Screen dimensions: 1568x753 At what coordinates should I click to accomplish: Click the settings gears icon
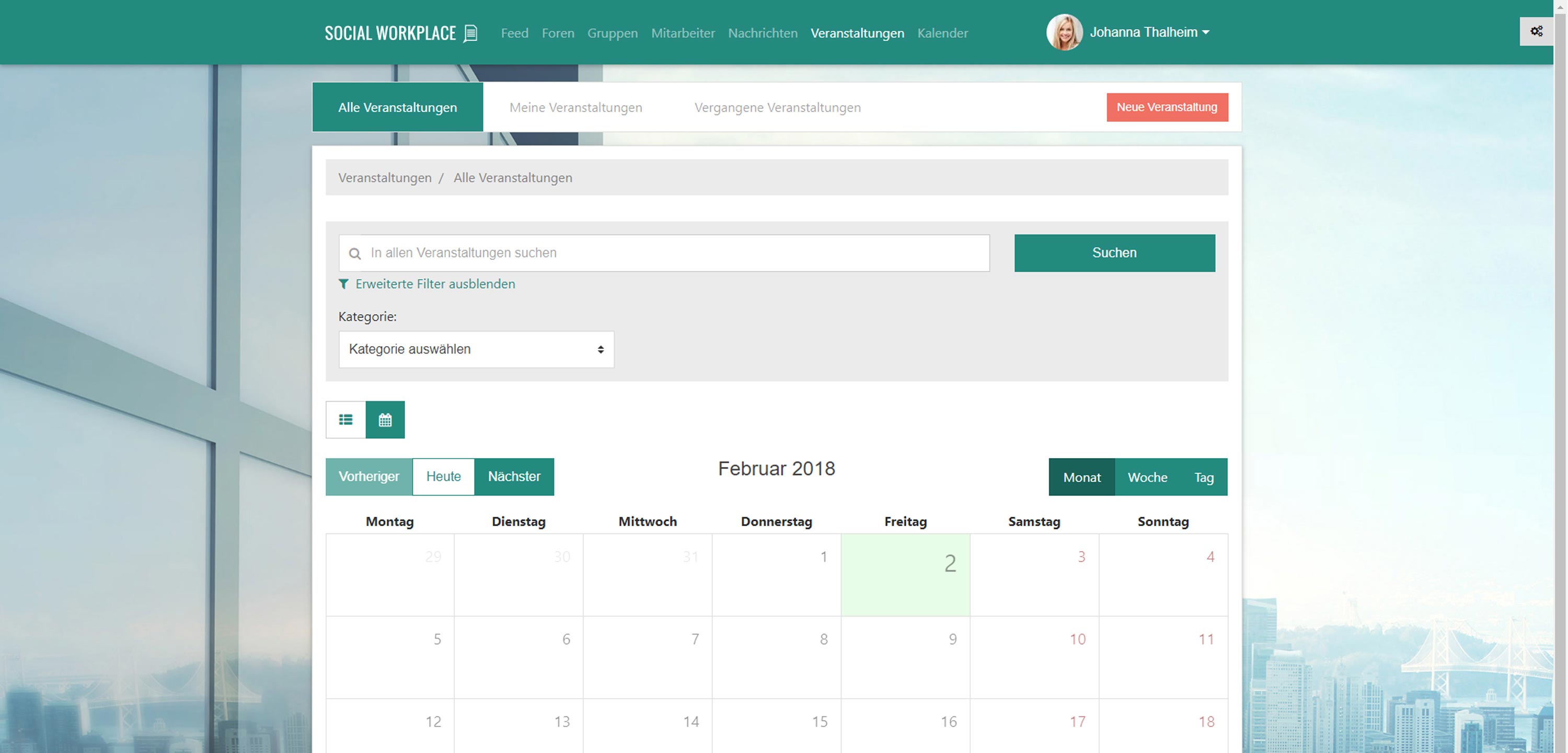[x=1536, y=32]
